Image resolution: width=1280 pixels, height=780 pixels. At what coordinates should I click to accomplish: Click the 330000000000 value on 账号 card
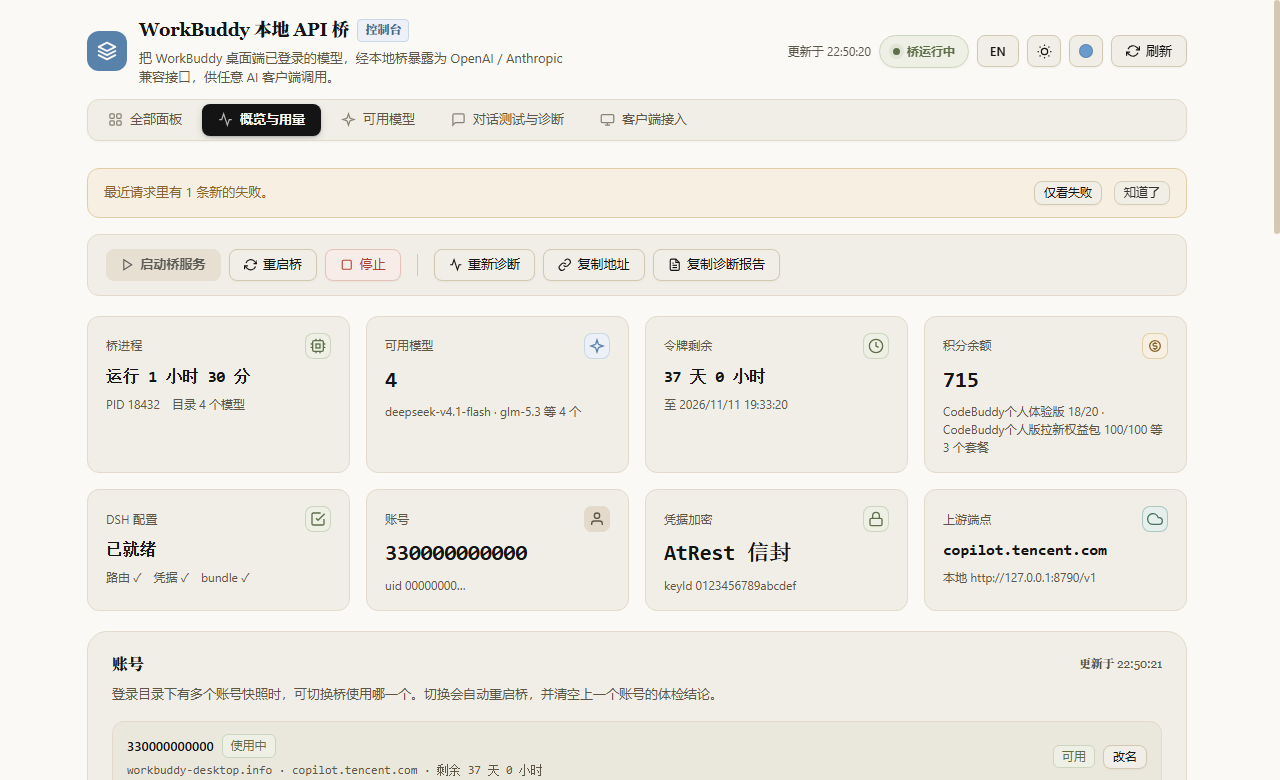[456, 553]
